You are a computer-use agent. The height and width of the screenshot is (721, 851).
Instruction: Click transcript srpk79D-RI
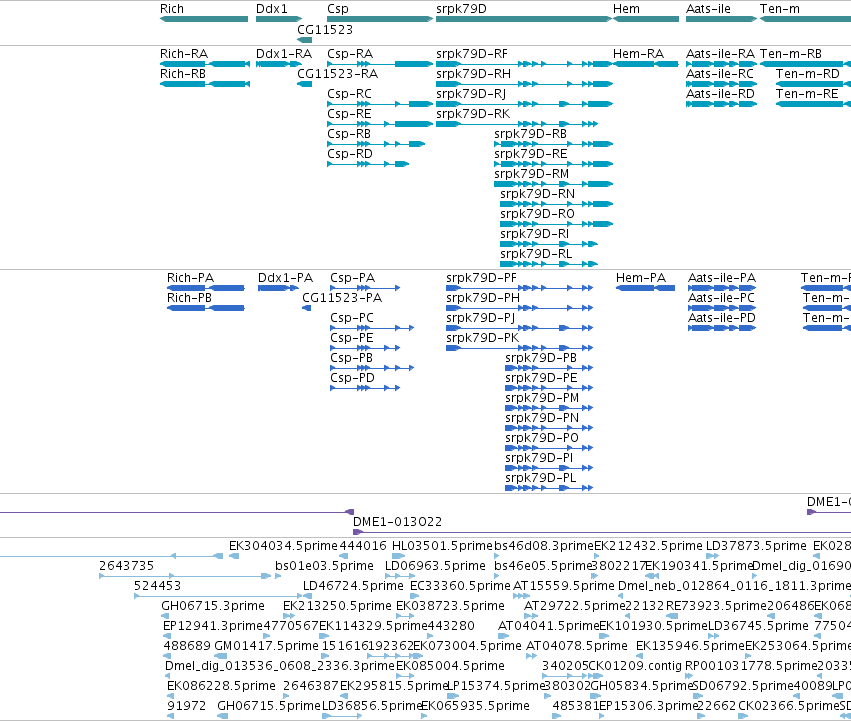[x=535, y=235]
